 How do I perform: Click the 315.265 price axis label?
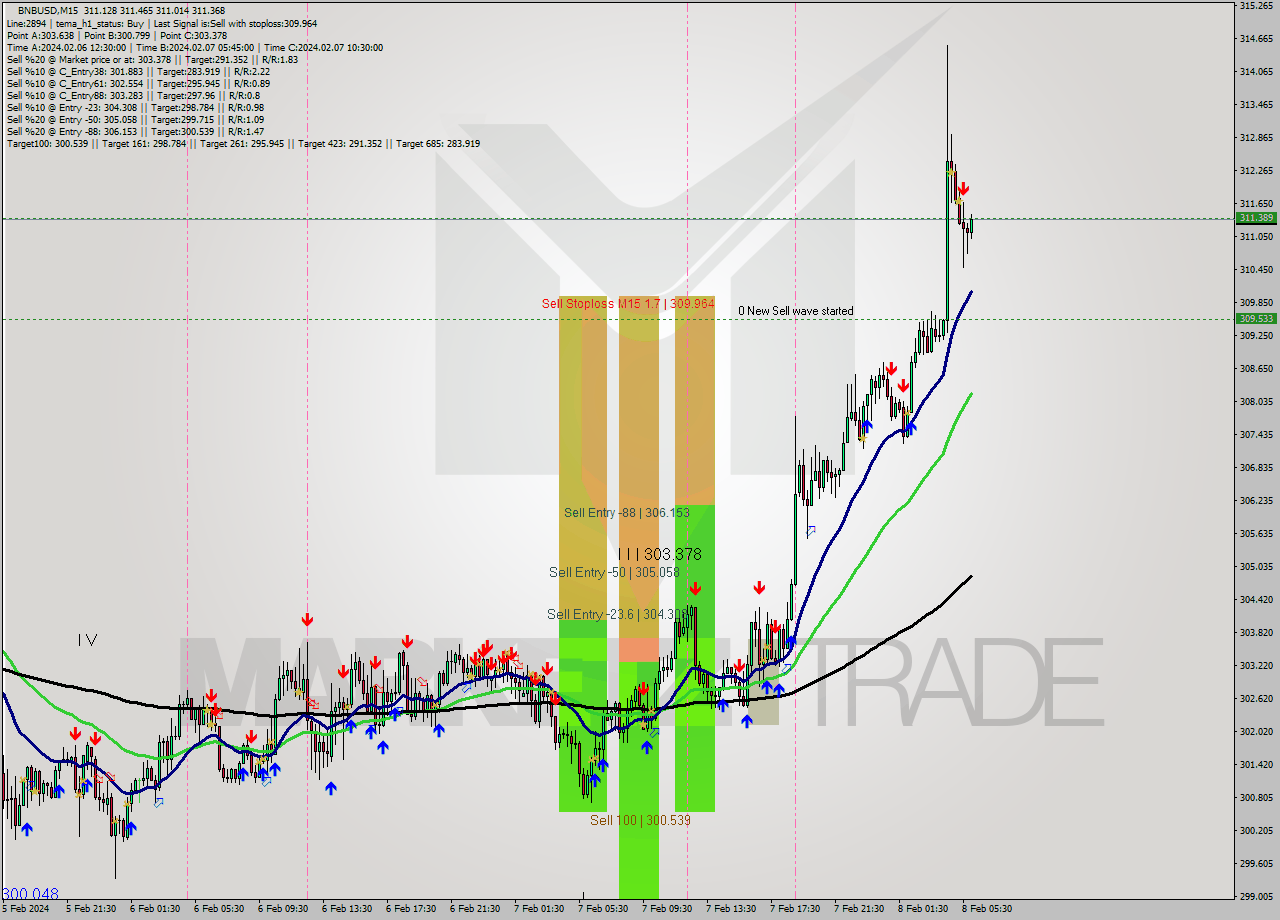(x=1256, y=6)
